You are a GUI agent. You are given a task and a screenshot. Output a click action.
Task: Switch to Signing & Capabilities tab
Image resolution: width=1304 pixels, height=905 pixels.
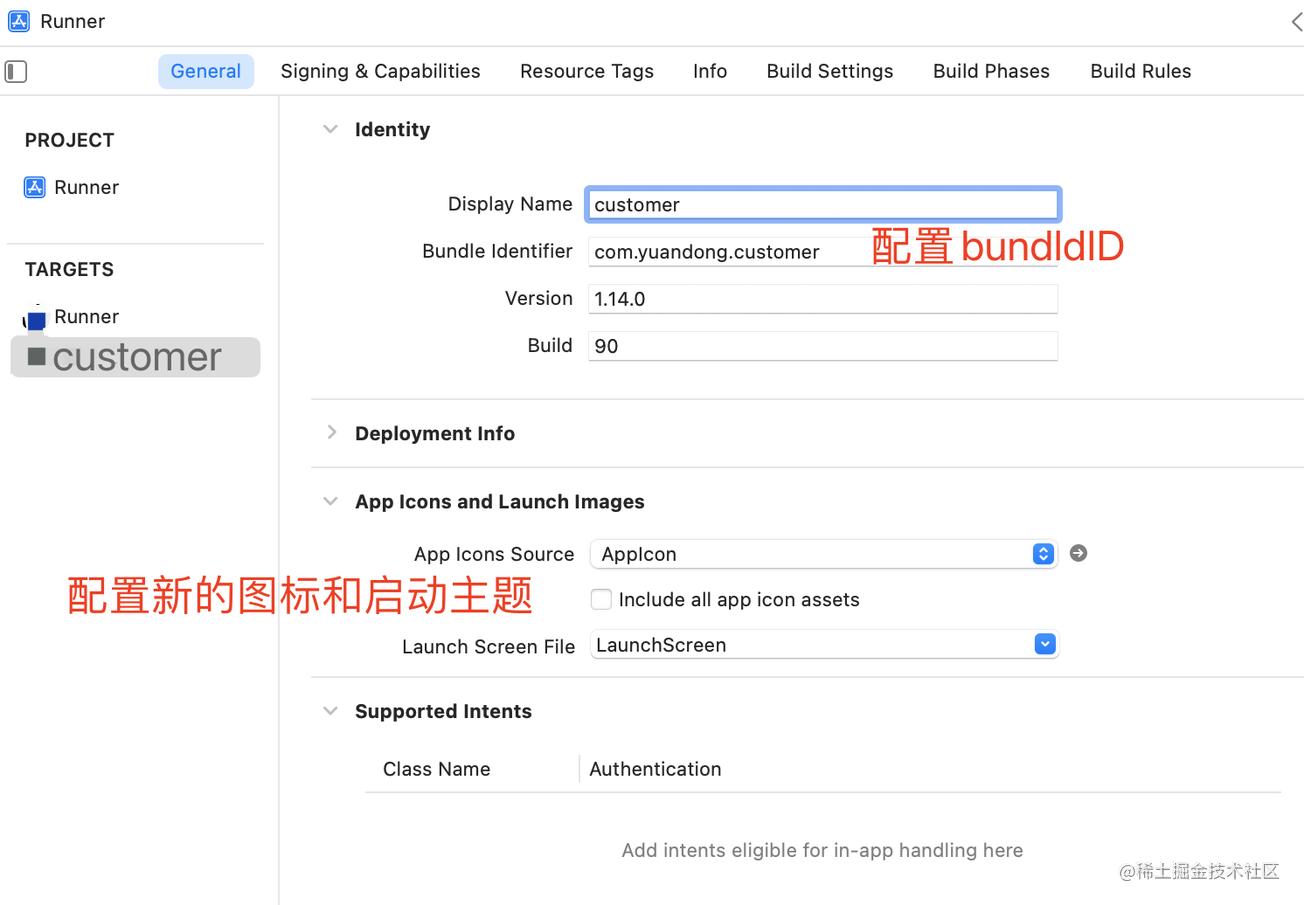(x=380, y=71)
